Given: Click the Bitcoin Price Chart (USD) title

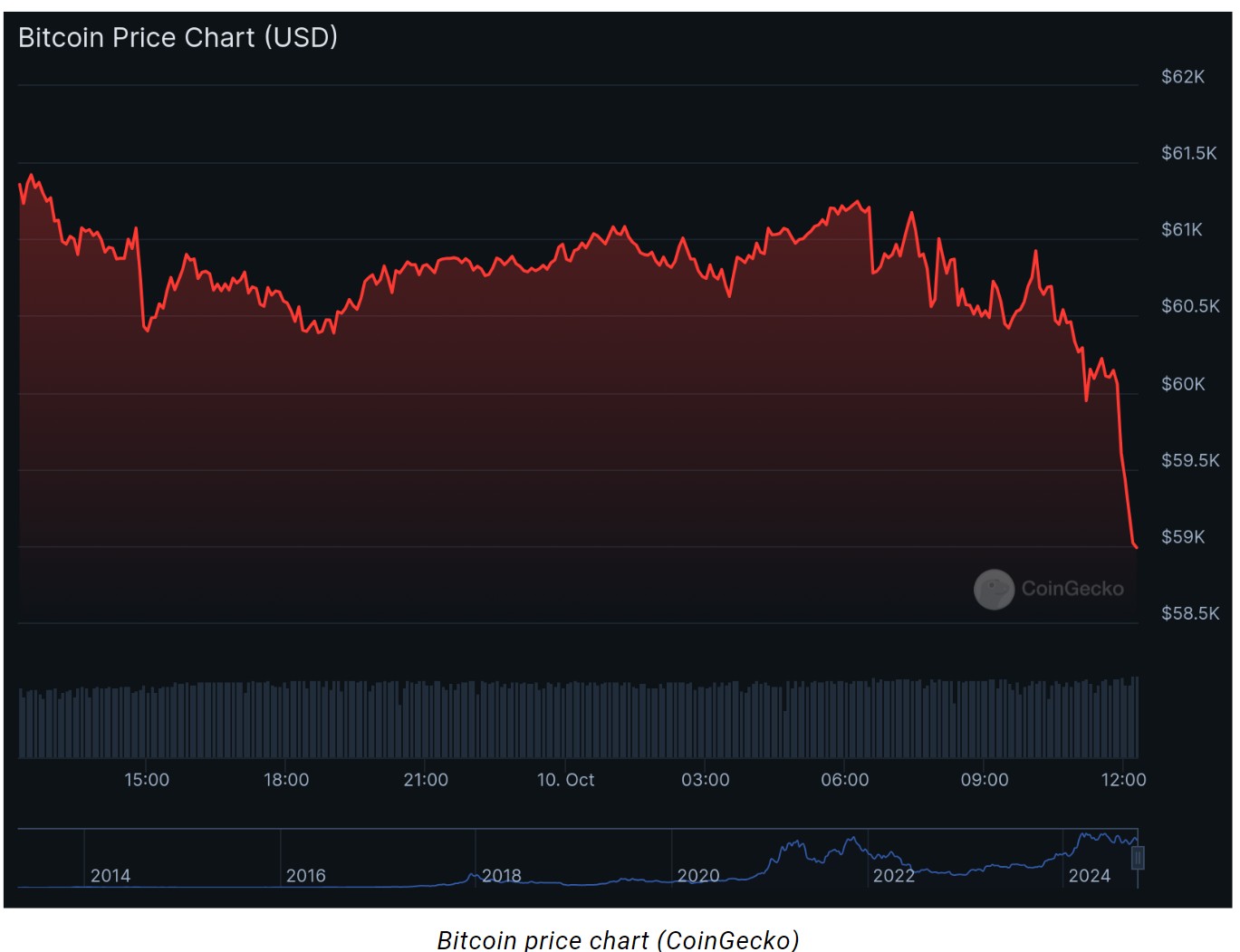Looking at the screenshot, I should point(178,37).
